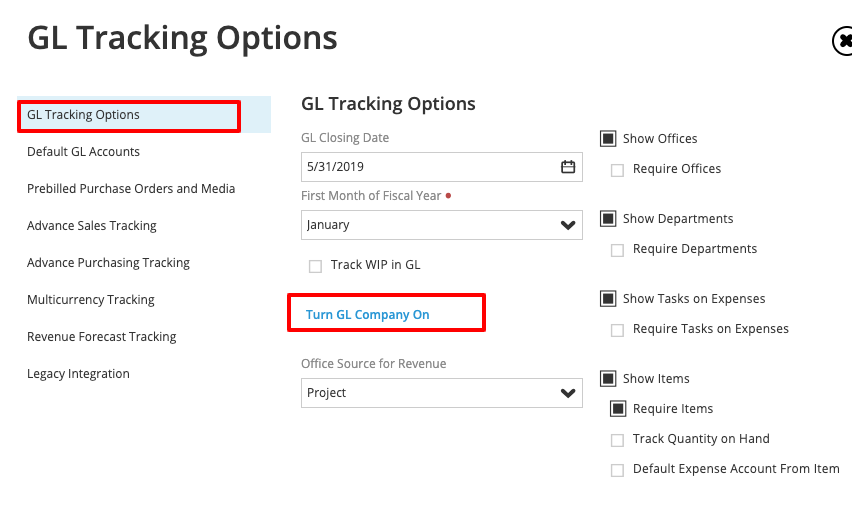Disable the Show Items checkbox

pos(608,379)
